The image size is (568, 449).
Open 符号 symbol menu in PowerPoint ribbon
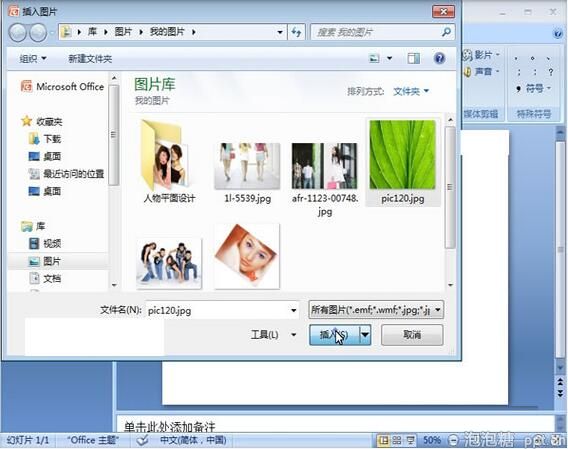(x=534, y=88)
